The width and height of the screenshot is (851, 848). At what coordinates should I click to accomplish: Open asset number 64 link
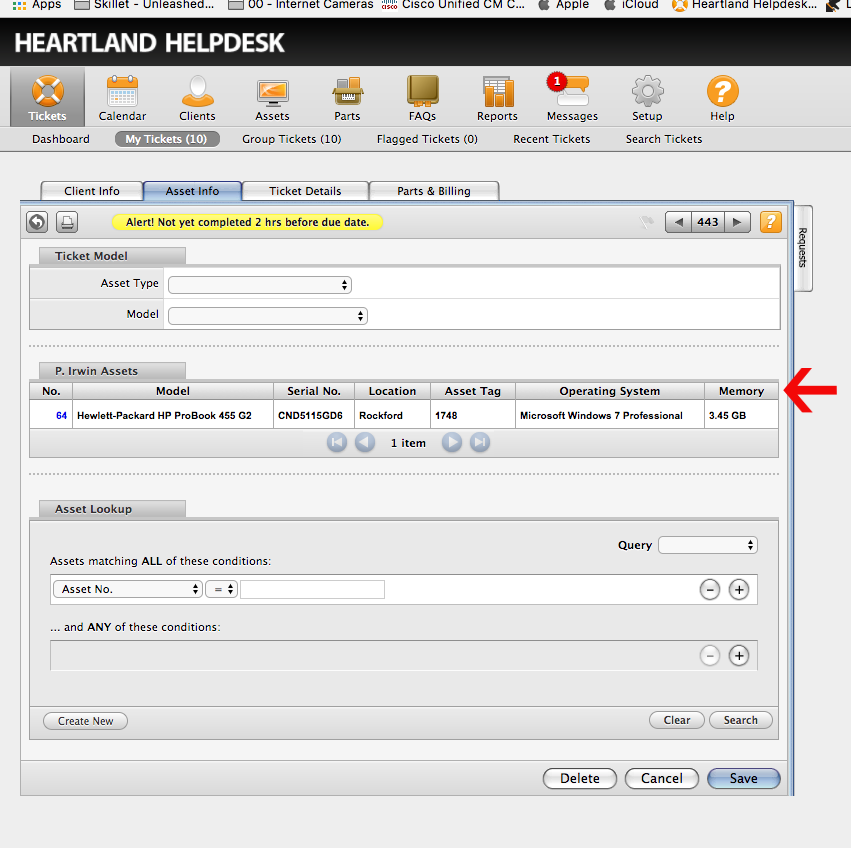[x=61, y=415]
